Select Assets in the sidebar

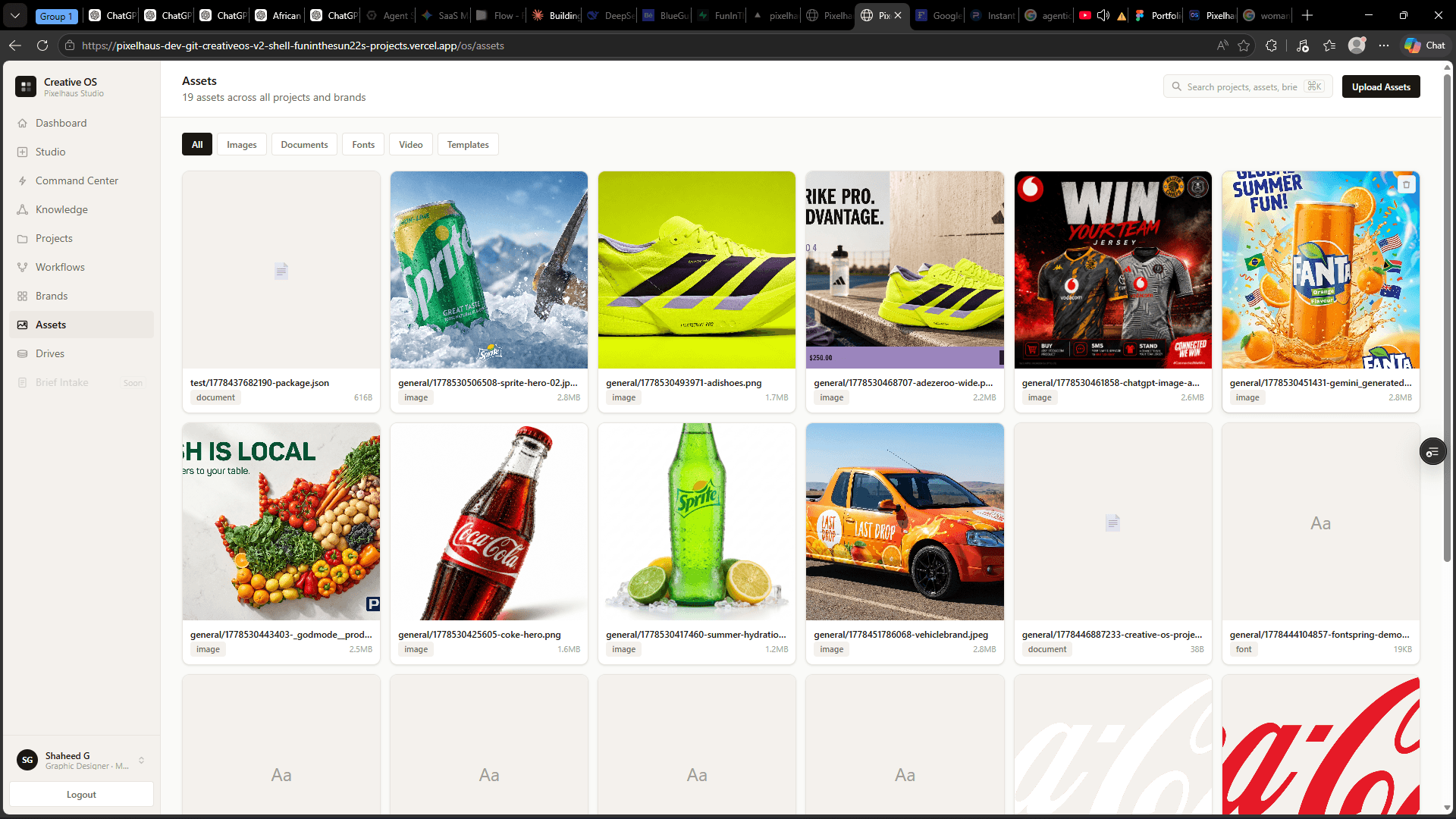coord(81,325)
